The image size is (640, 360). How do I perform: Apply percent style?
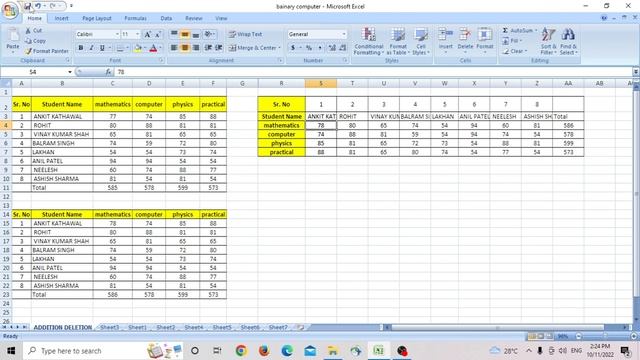309,48
